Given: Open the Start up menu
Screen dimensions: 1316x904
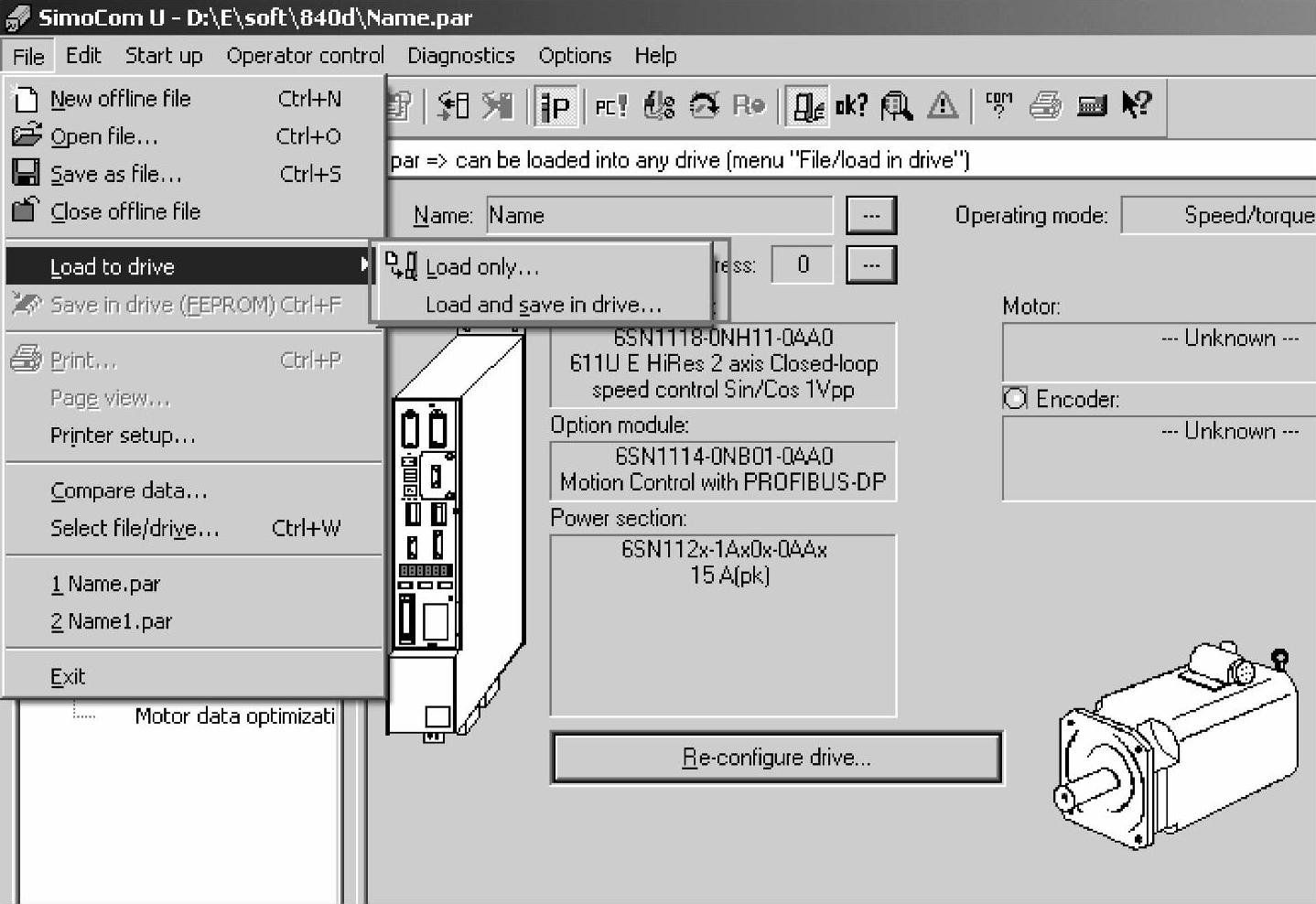Looking at the screenshot, I should [164, 56].
